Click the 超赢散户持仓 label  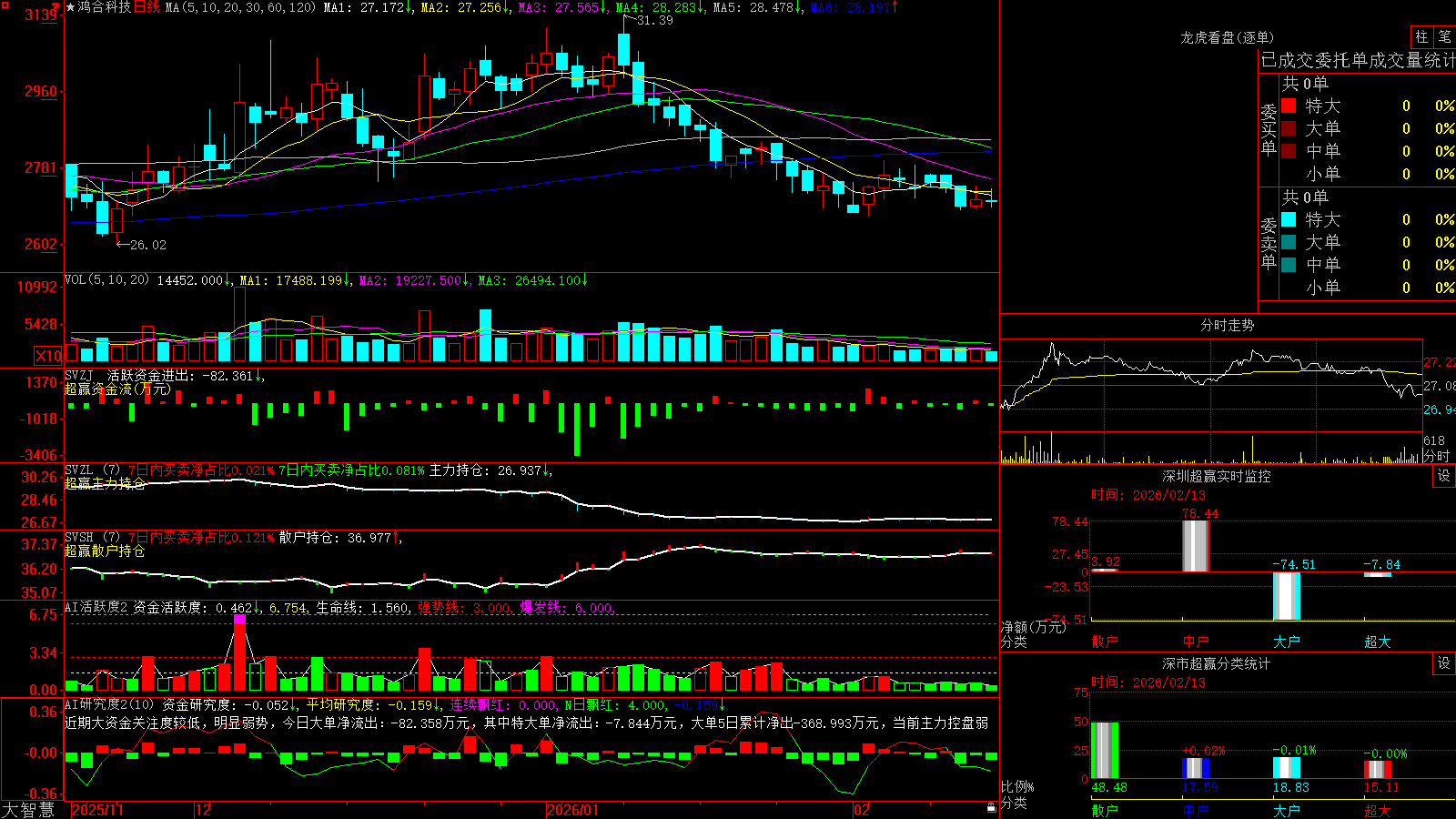pos(105,551)
